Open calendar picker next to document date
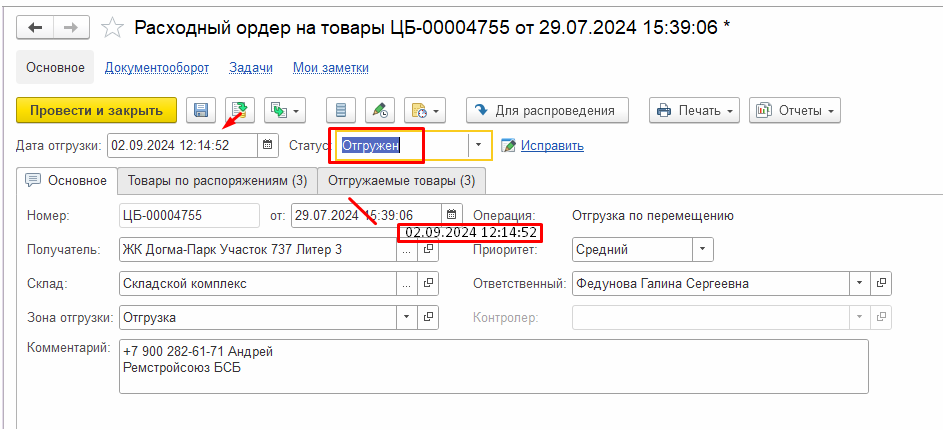Screen dimensions: 943x430 coord(452,215)
